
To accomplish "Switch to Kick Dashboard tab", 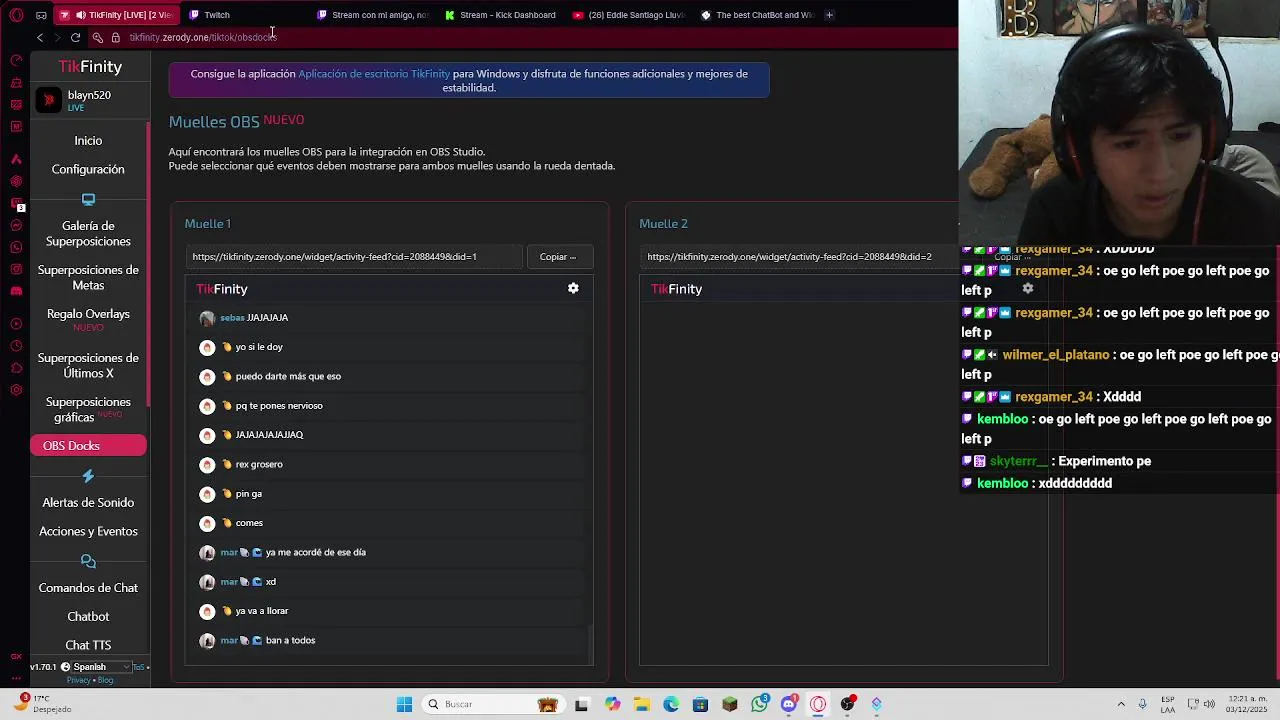I will (500, 15).
